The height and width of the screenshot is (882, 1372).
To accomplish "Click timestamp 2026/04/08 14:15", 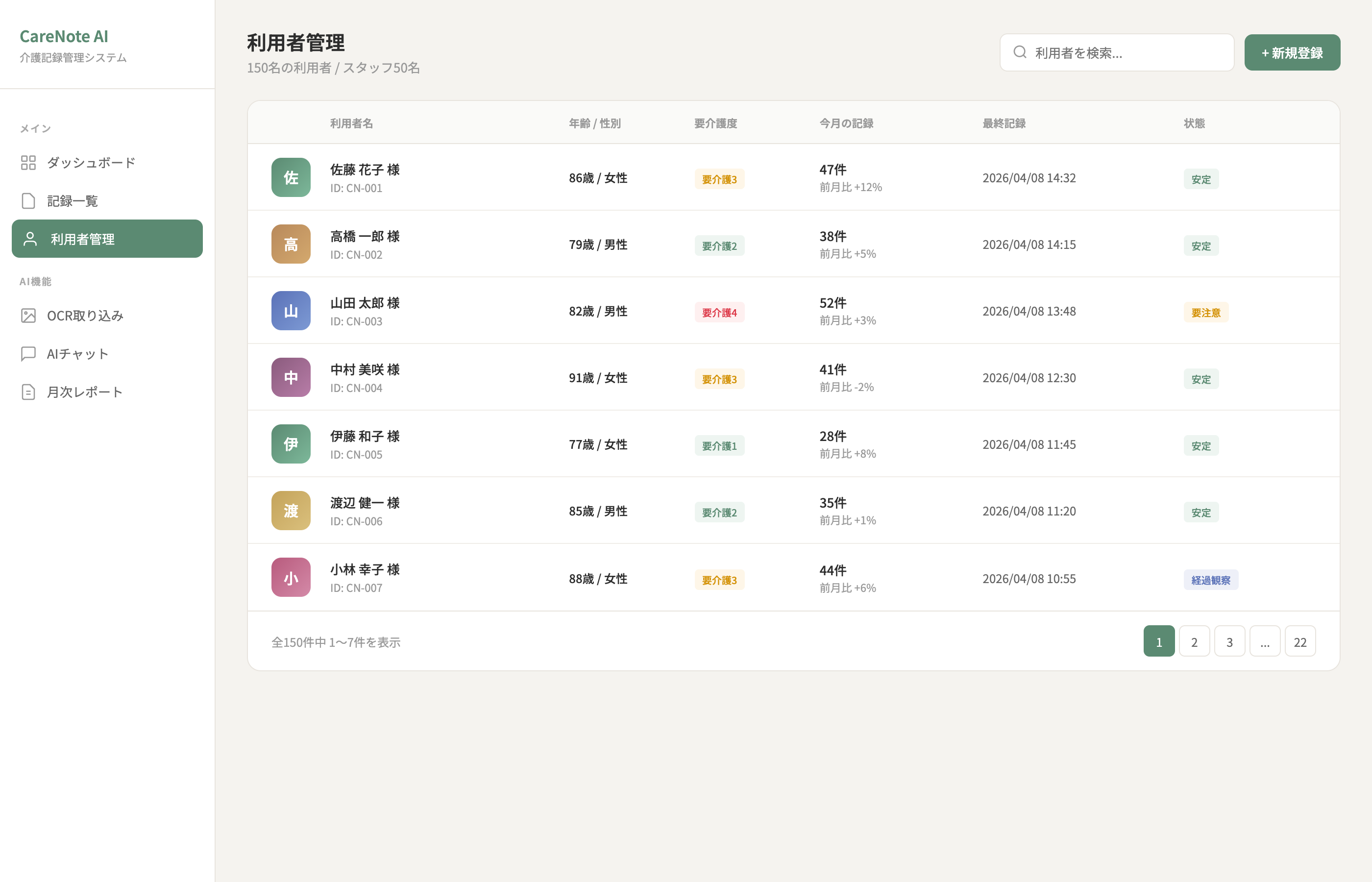I will click(x=1029, y=245).
